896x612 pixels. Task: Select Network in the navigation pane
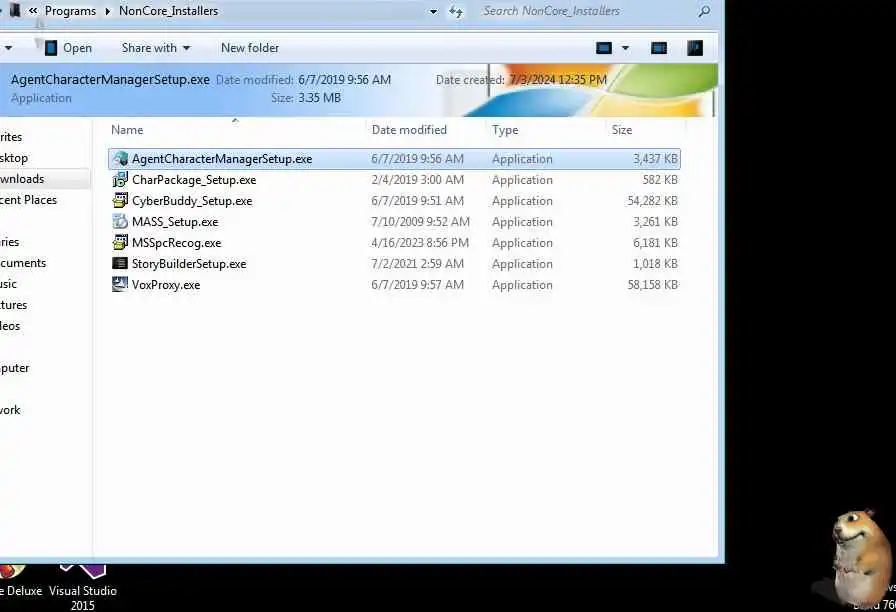click(10, 410)
